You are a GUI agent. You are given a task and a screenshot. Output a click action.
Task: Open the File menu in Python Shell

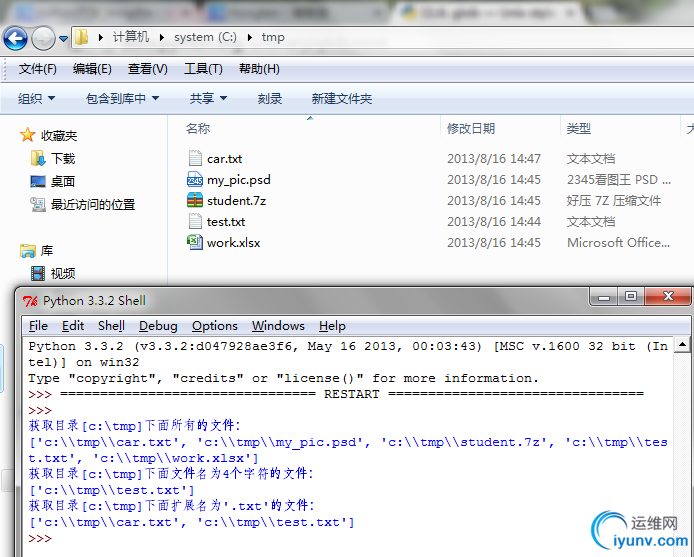tap(38, 326)
